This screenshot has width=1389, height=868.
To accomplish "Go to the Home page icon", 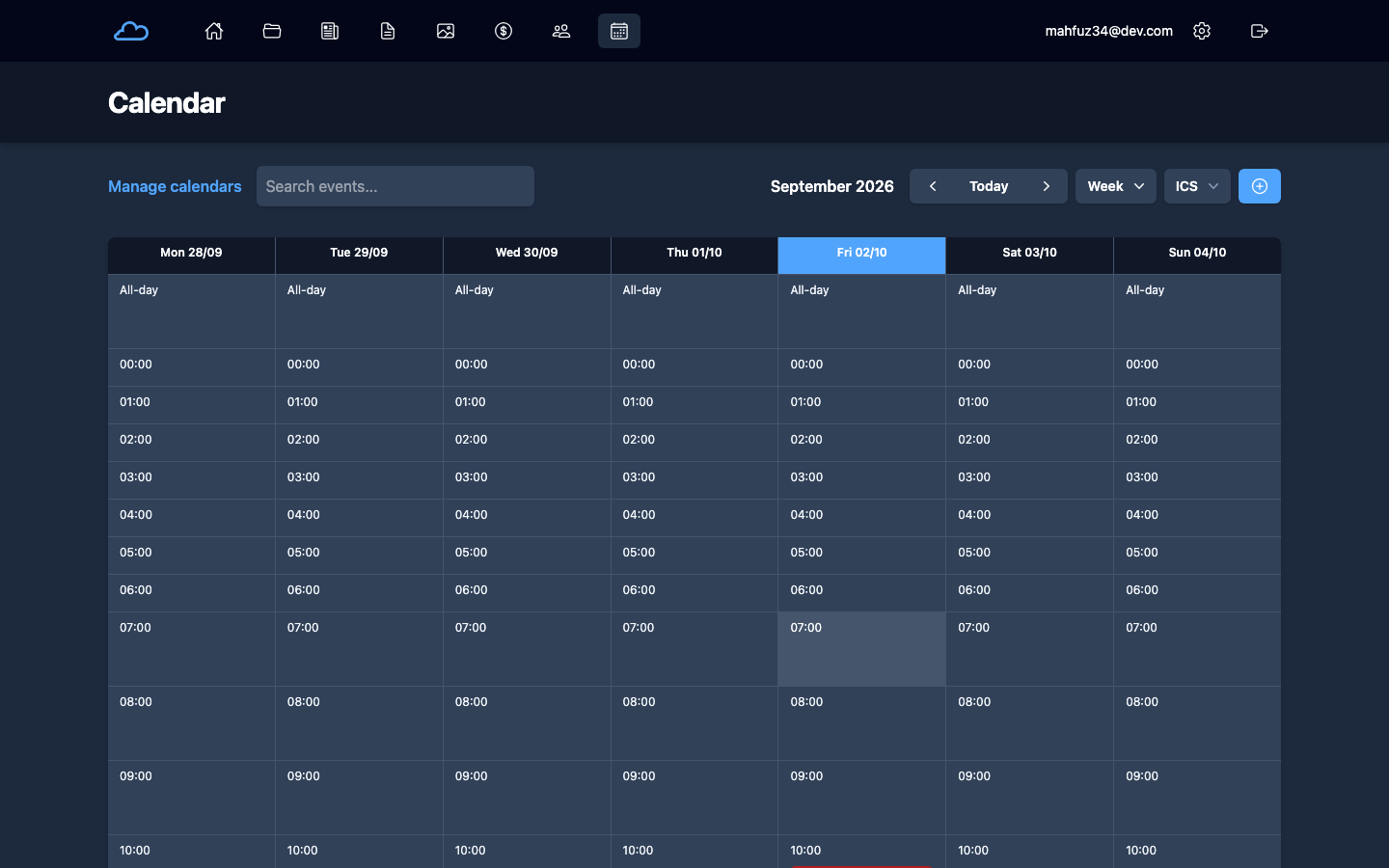I will point(214,31).
